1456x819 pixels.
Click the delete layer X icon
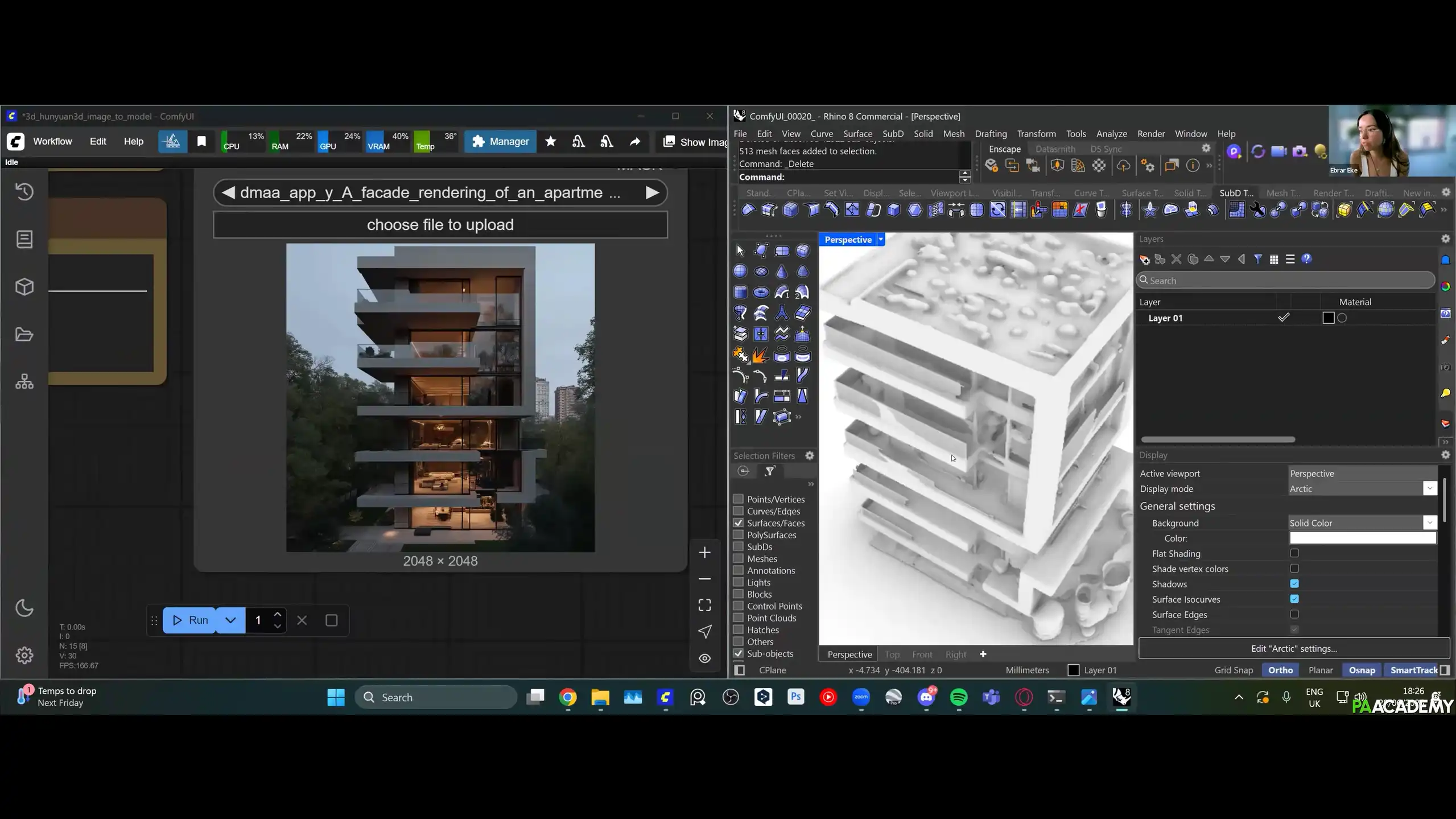click(x=1177, y=260)
